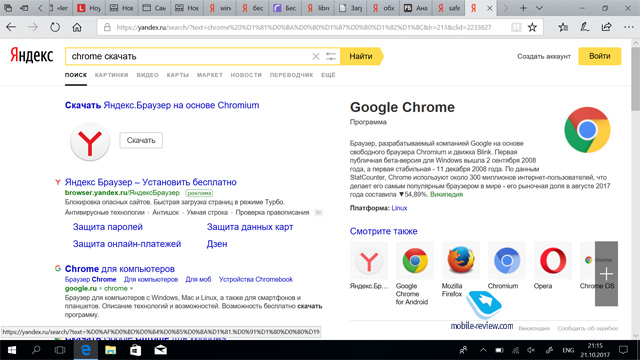Switch to the Видео tab
This screenshot has width=640, height=360.
pyautogui.click(x=147, y=75)
